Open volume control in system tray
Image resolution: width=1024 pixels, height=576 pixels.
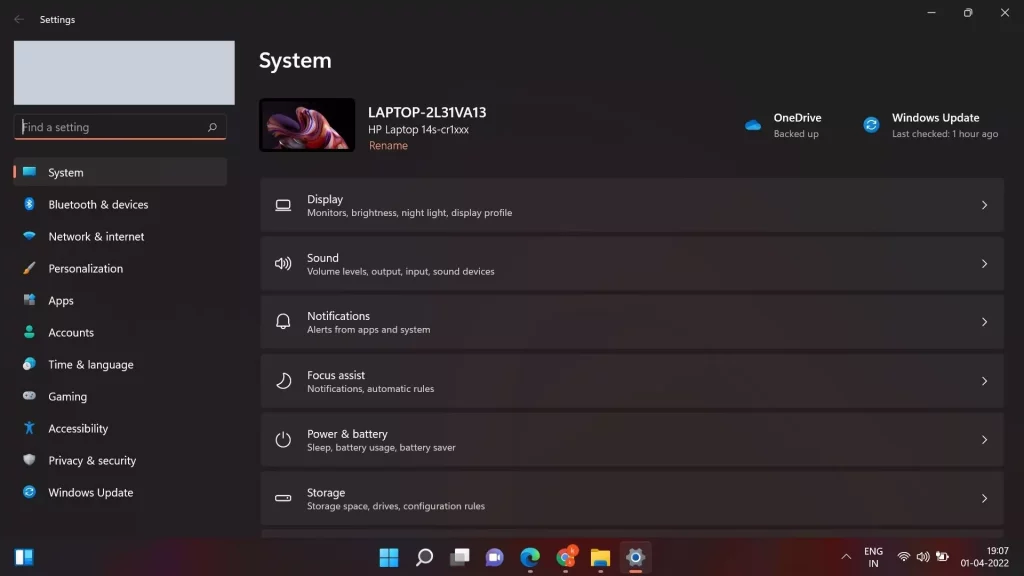(923, 557)
